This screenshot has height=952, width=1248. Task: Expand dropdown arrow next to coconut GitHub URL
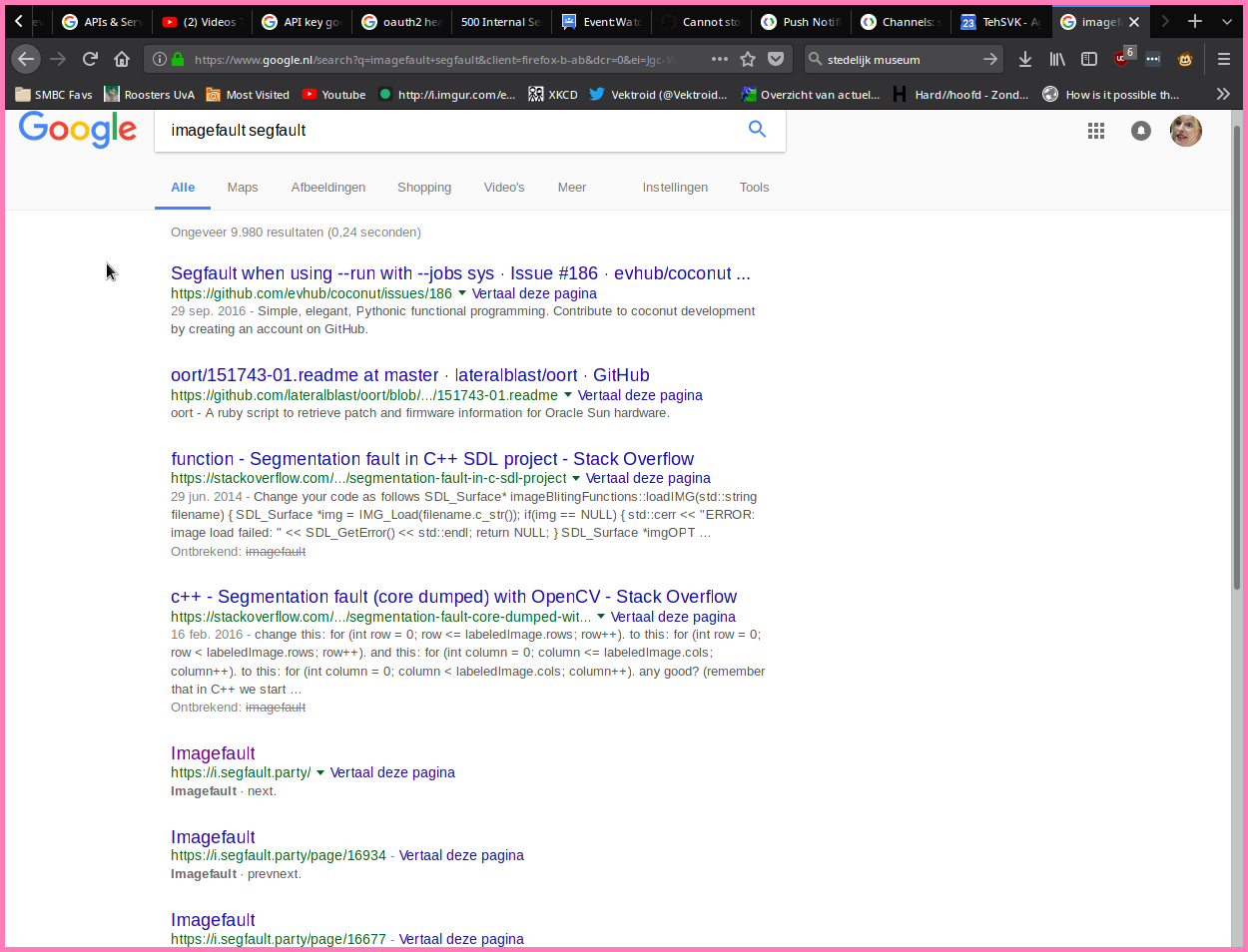pyautogui.click(x=462, y=293)
